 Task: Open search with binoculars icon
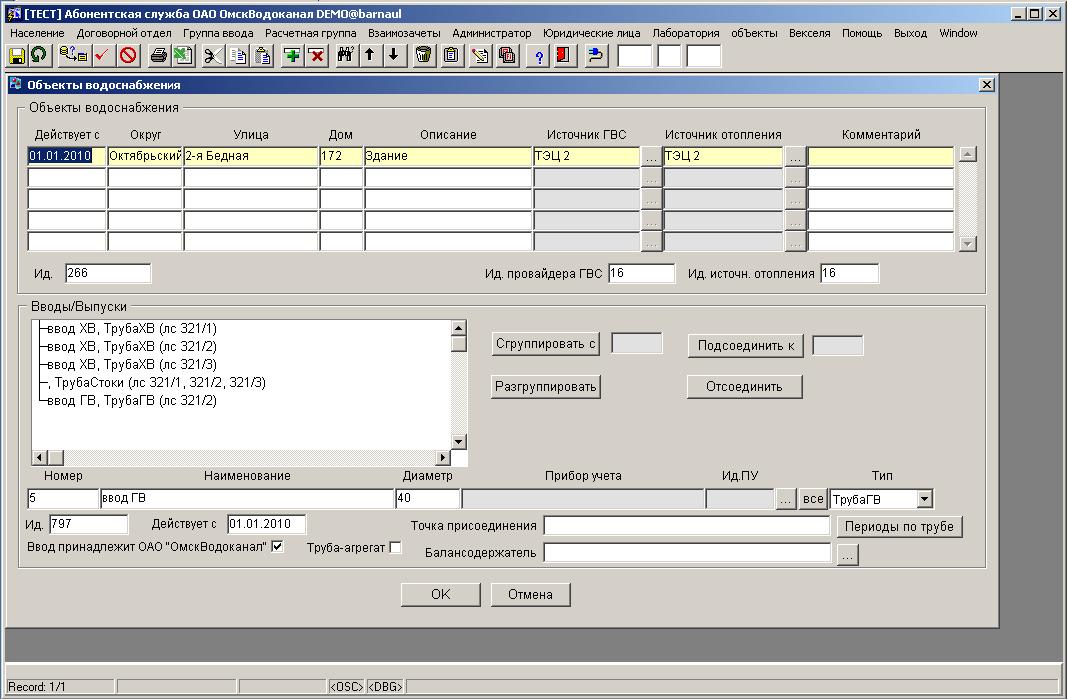click(346, 56)
